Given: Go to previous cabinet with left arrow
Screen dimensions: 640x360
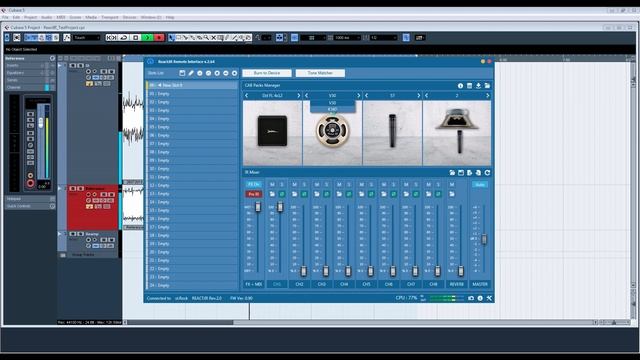Looking at the screenshot, I should [x=247, y=96].
